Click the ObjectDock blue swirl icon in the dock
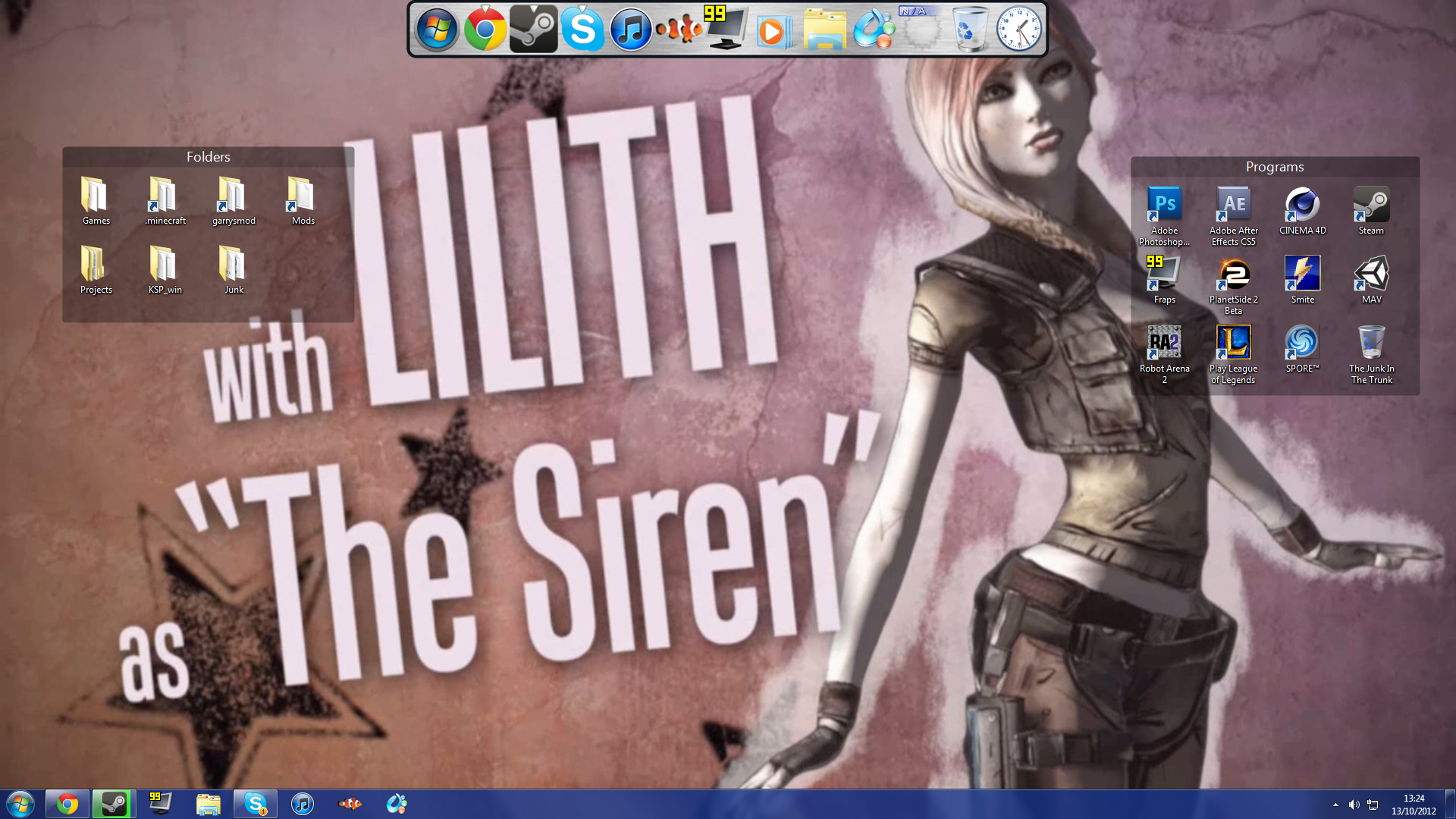 pos(874,30)
